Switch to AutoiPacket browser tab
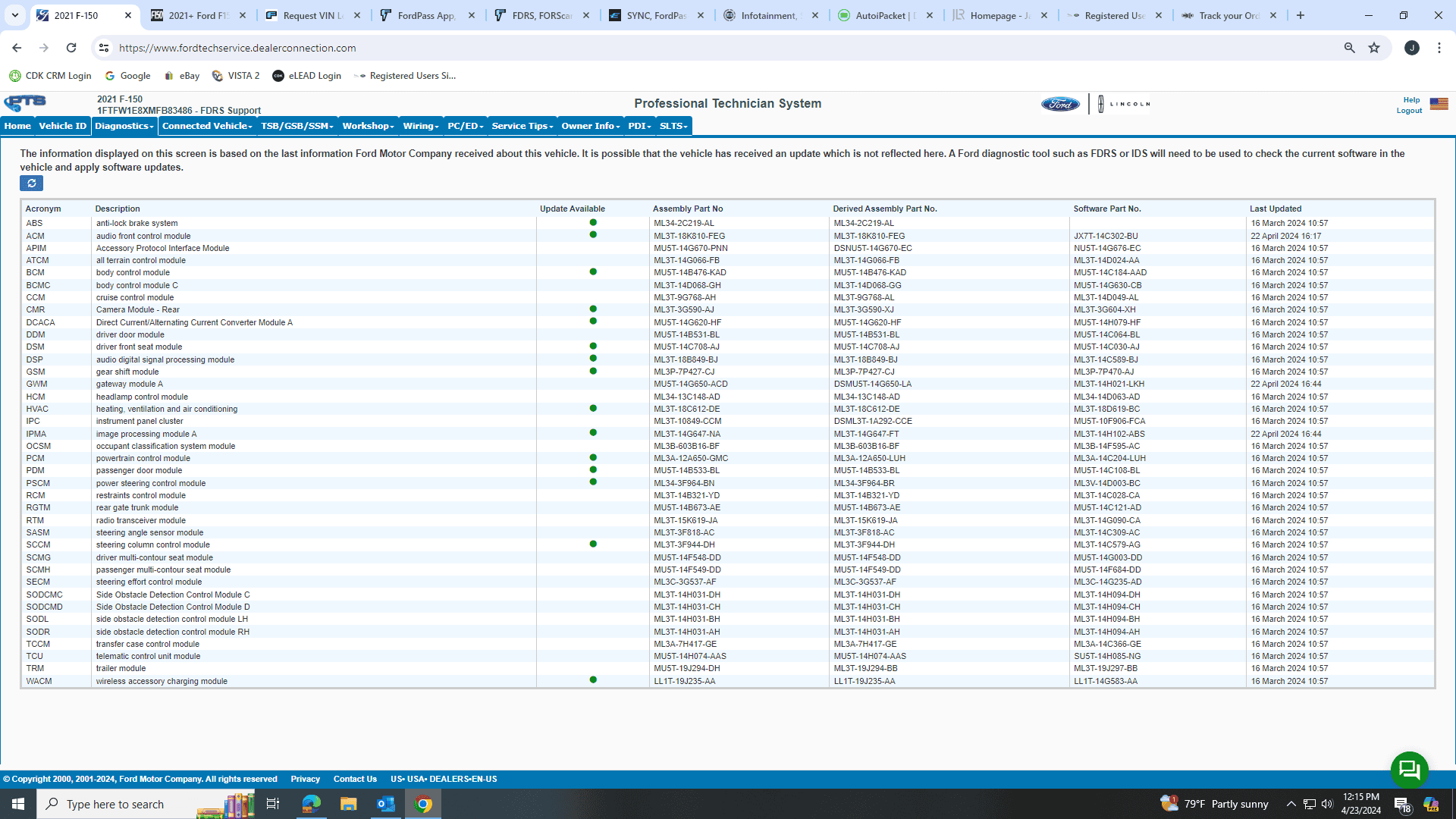The height and width of the screenshot is (819, 1456). (x=883, y=15)
